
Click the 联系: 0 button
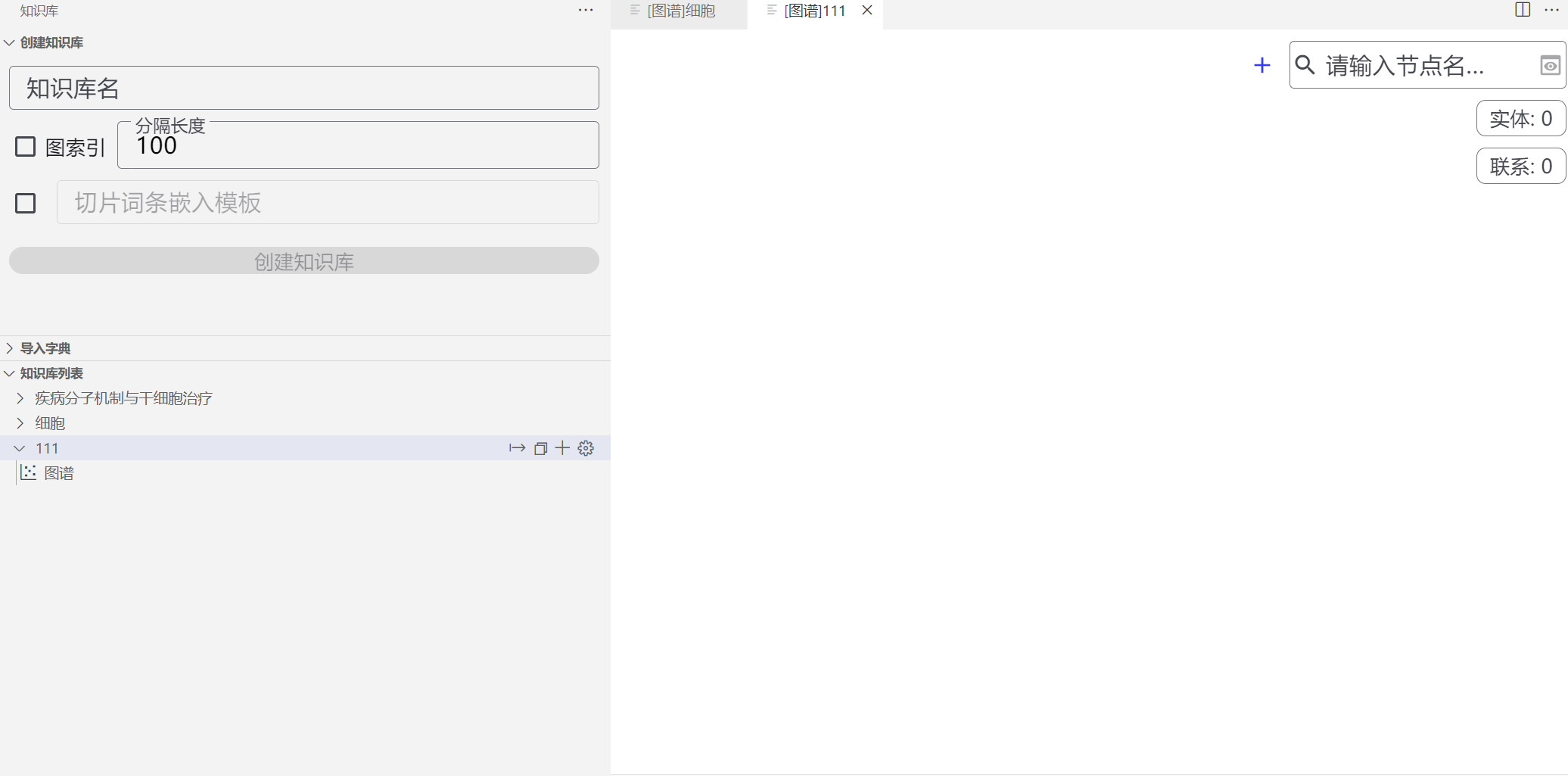click(x=1520, y=166)
